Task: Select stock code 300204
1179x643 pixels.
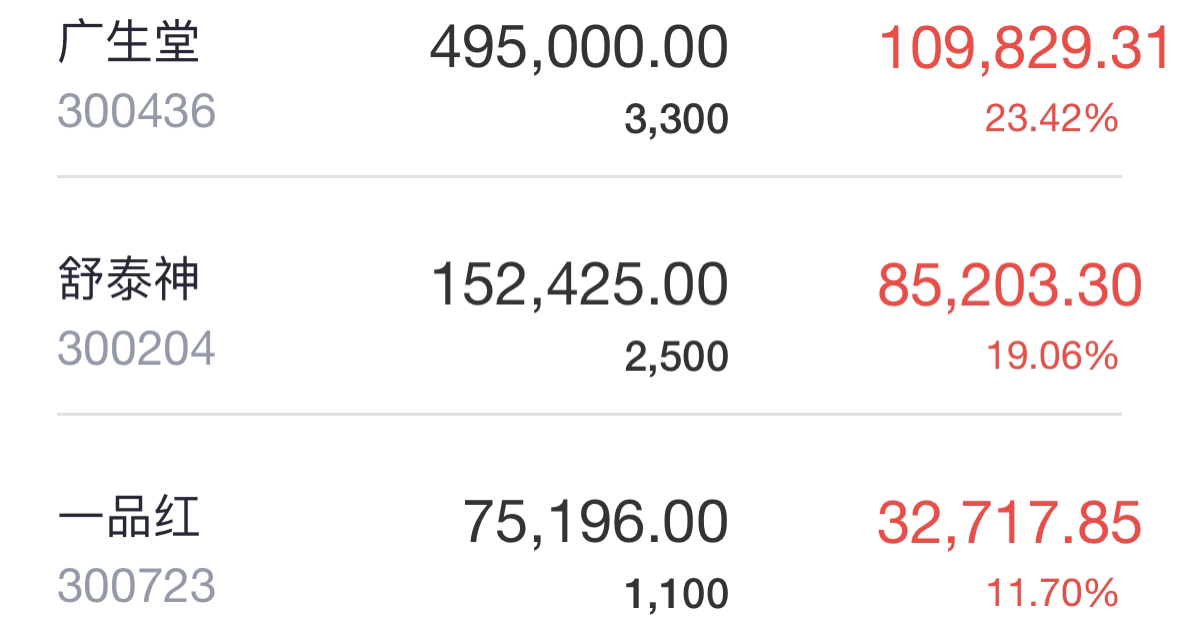Action: pos(137,349)
